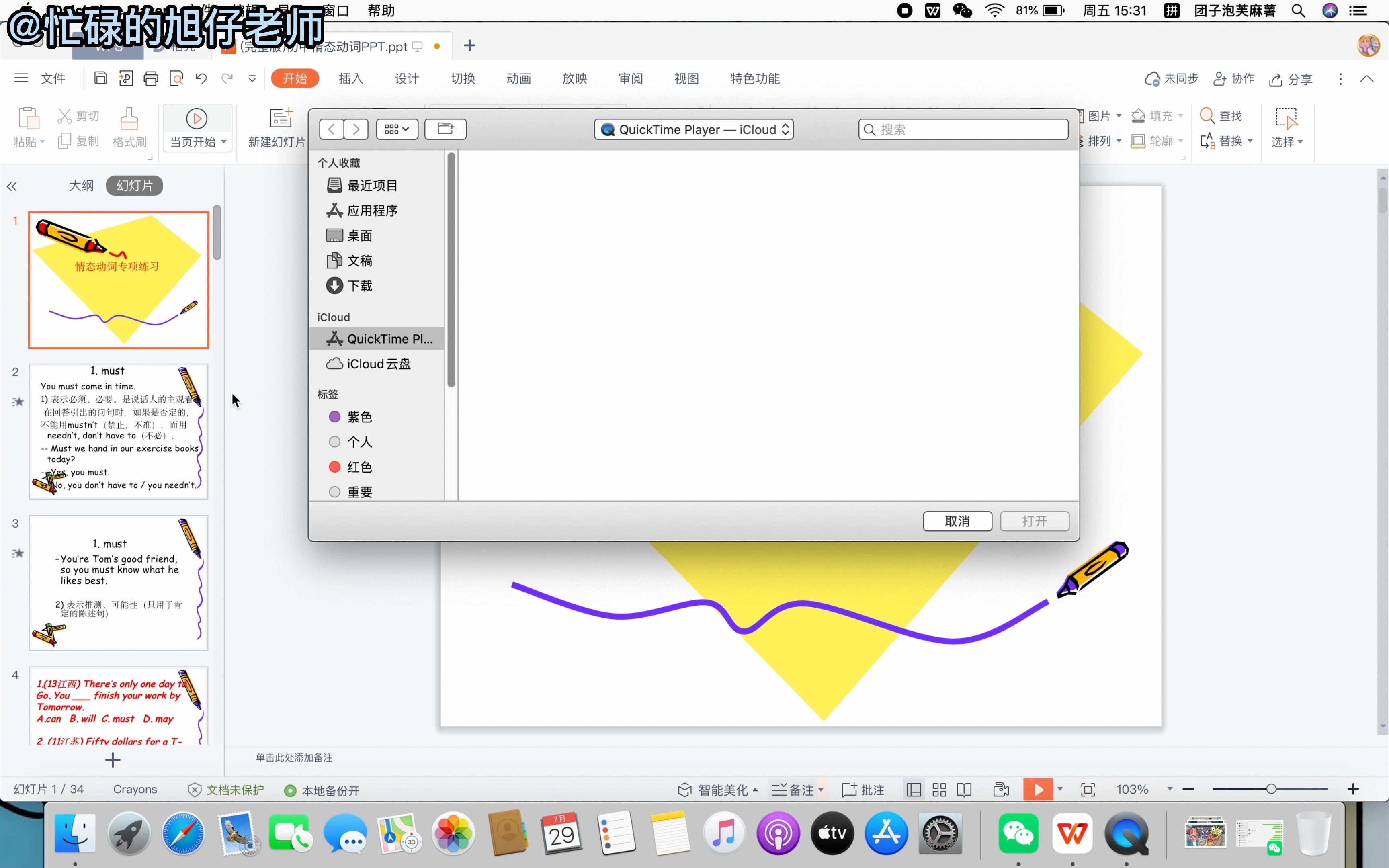
Task: Switch sidebar to 幻灯片 slides view
Action: 134,185
